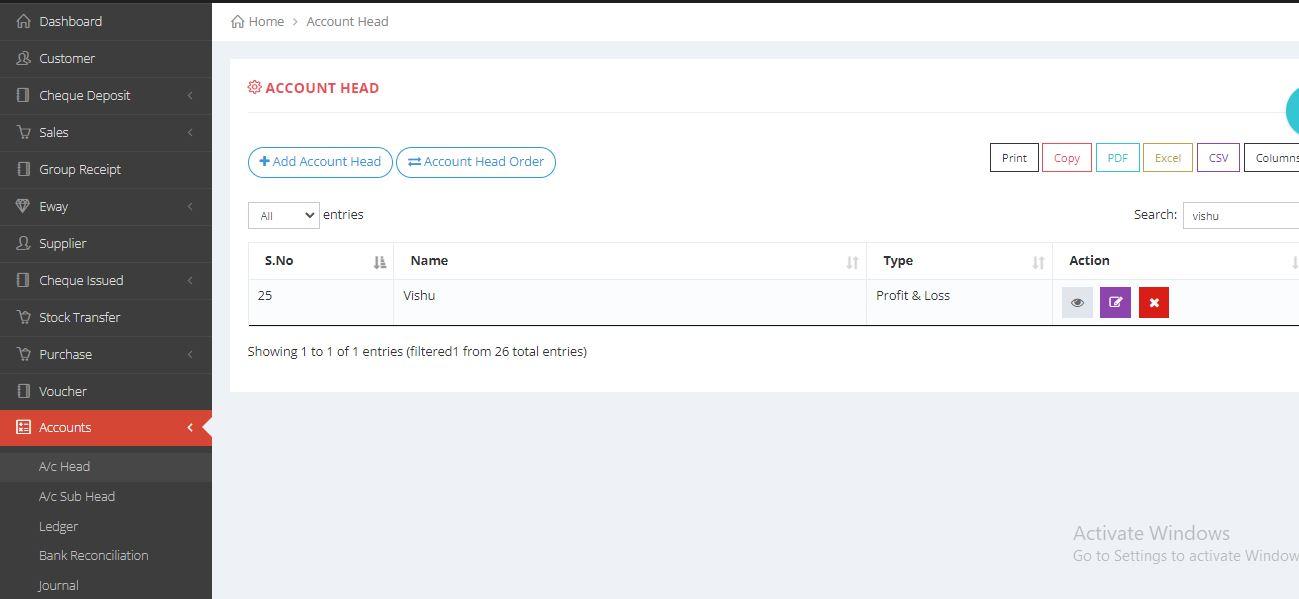Collapse the Accounts menu section
This screenshot has width=1299, height=599.
pyautogui.click(x=190, y=428)
